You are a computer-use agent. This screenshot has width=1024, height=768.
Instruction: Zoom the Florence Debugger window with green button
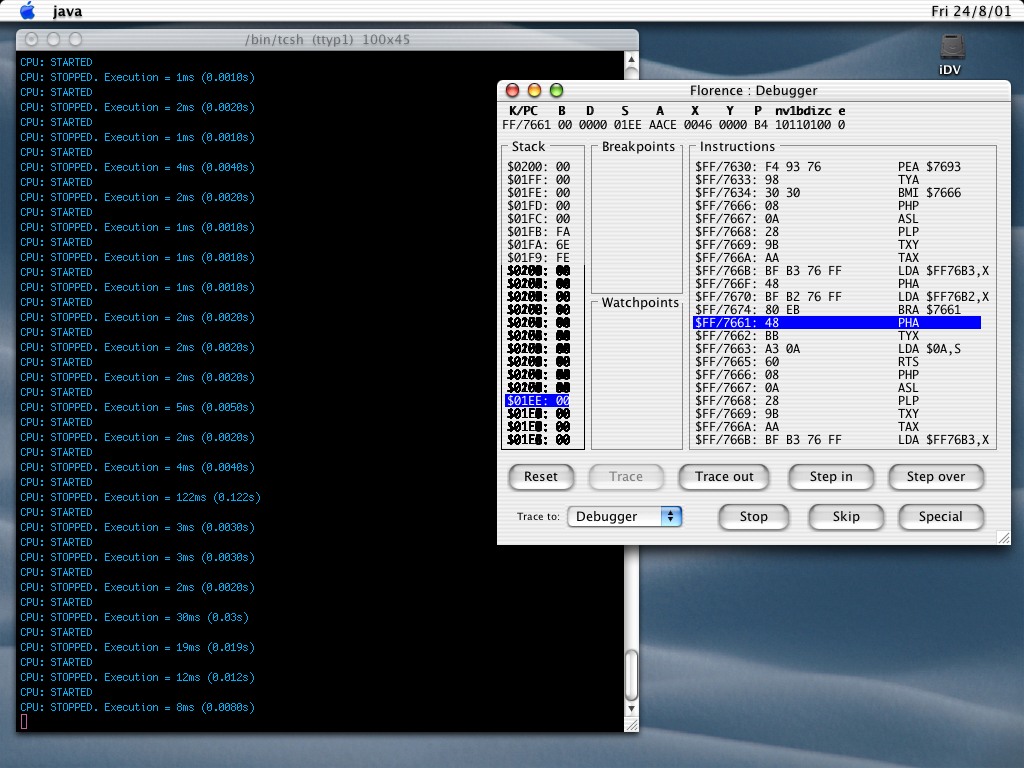(x=556, y=90)
